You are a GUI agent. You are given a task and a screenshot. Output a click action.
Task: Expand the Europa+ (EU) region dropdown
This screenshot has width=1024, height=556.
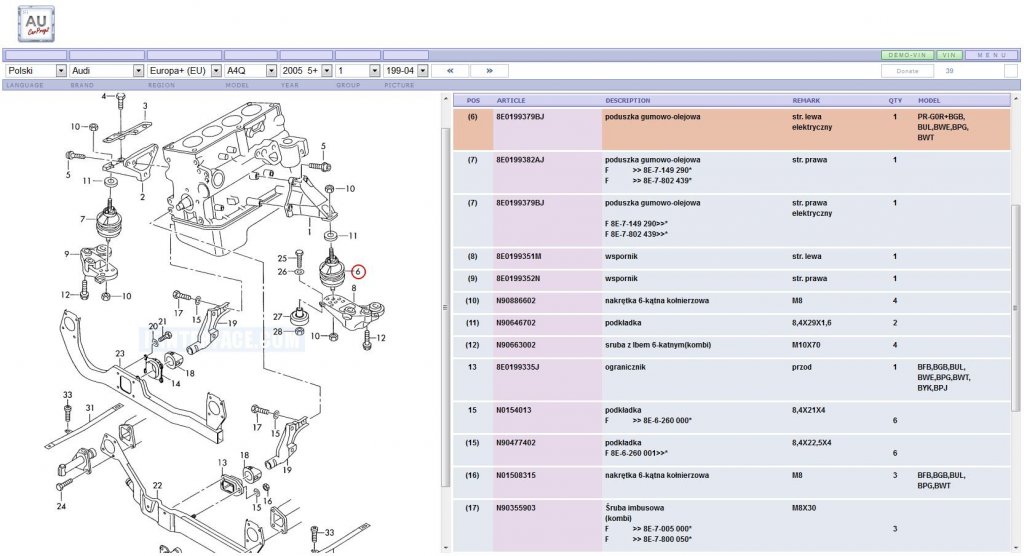(x=184, y=71)
